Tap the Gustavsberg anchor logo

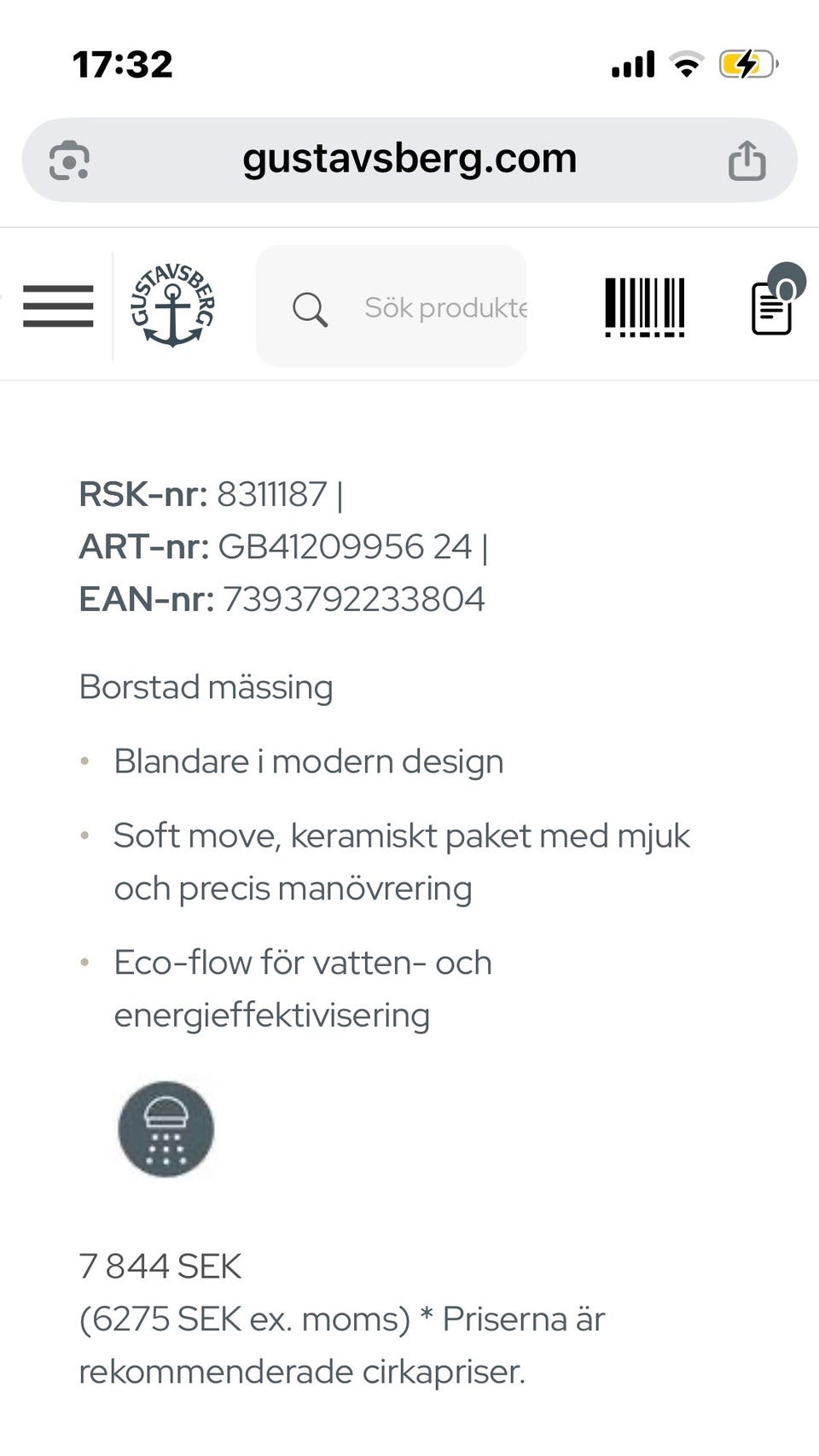[x=172, y=306]
